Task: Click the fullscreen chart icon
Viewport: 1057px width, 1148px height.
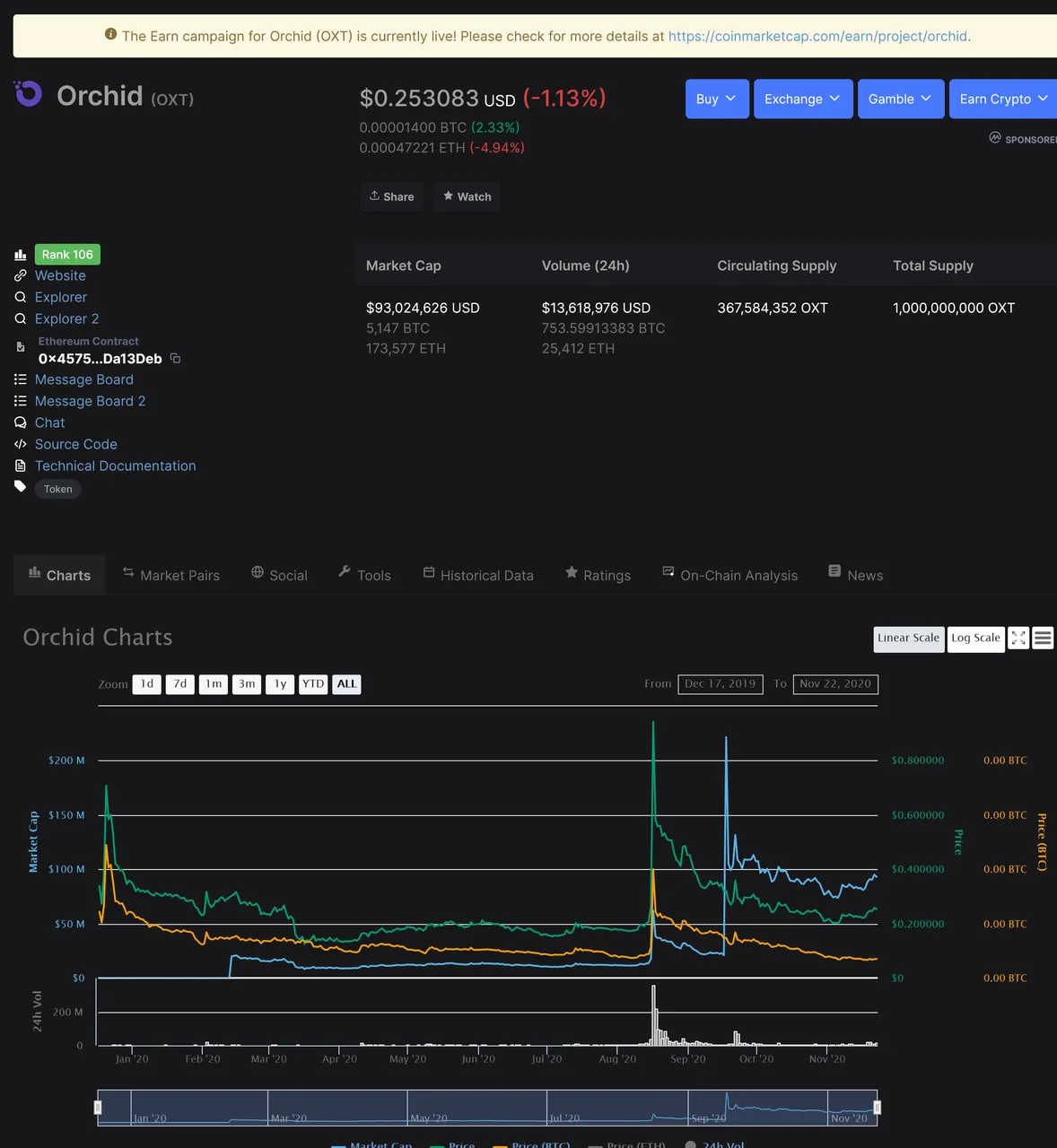Action: click(x=1018, y=638)
